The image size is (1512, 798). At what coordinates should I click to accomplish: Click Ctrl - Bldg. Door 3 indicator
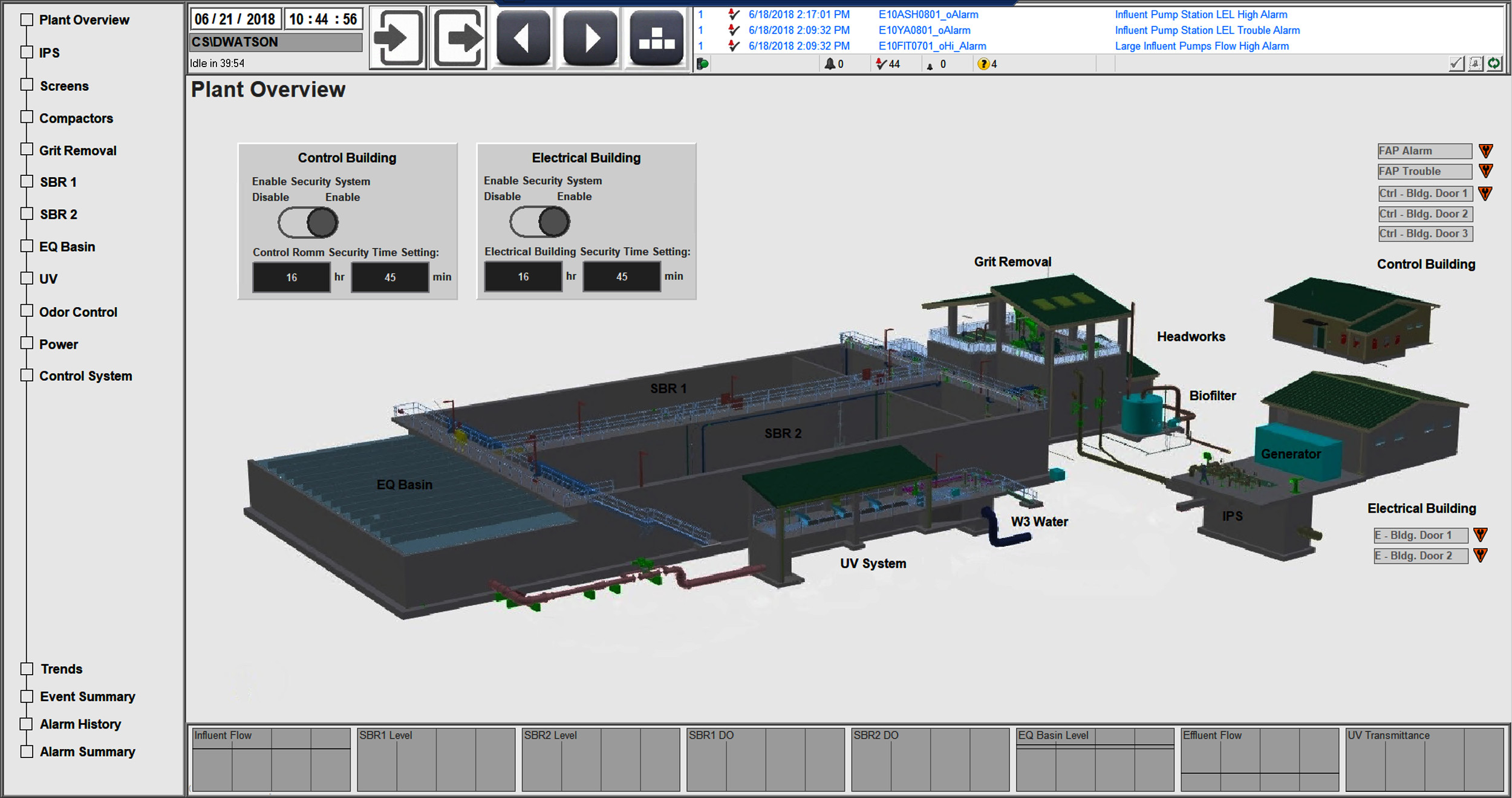1426,234
